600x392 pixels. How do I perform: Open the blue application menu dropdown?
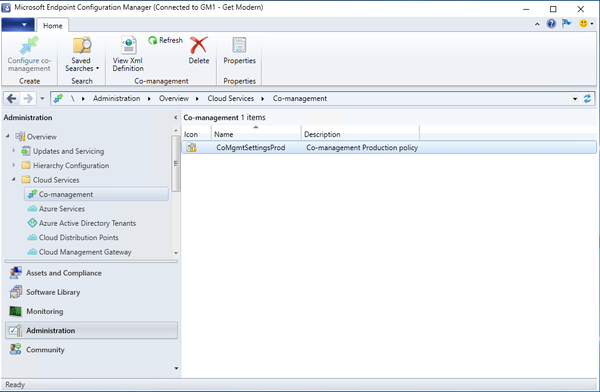[18, 25]
